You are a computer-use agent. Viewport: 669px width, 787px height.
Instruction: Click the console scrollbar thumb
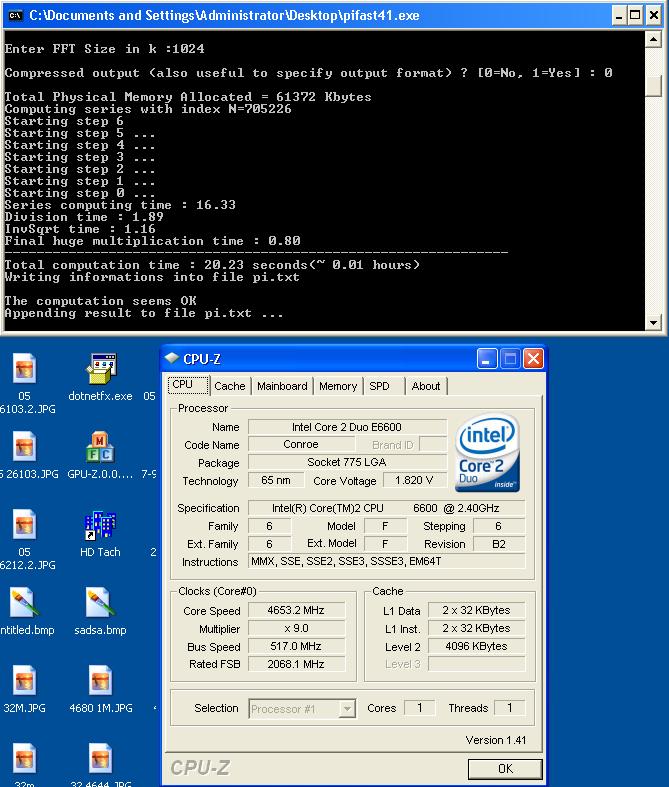click(x=653, y=86)
